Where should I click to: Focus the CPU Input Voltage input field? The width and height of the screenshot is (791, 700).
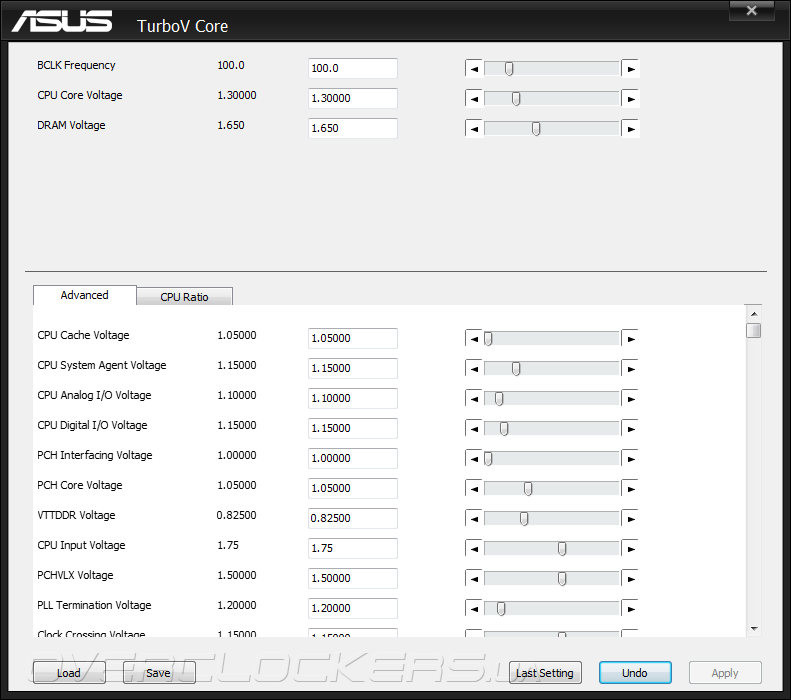pos(353,548)
